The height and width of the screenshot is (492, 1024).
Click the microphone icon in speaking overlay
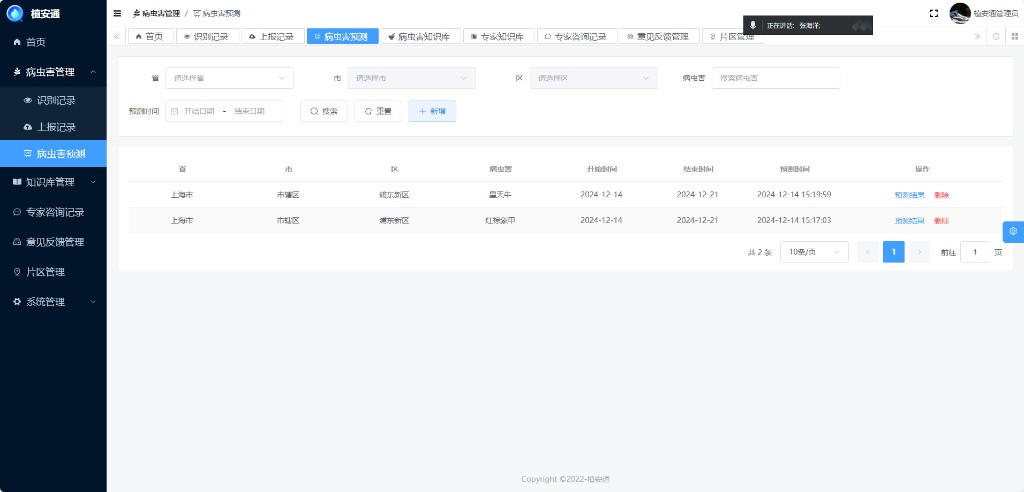click(x=752, y=25)
